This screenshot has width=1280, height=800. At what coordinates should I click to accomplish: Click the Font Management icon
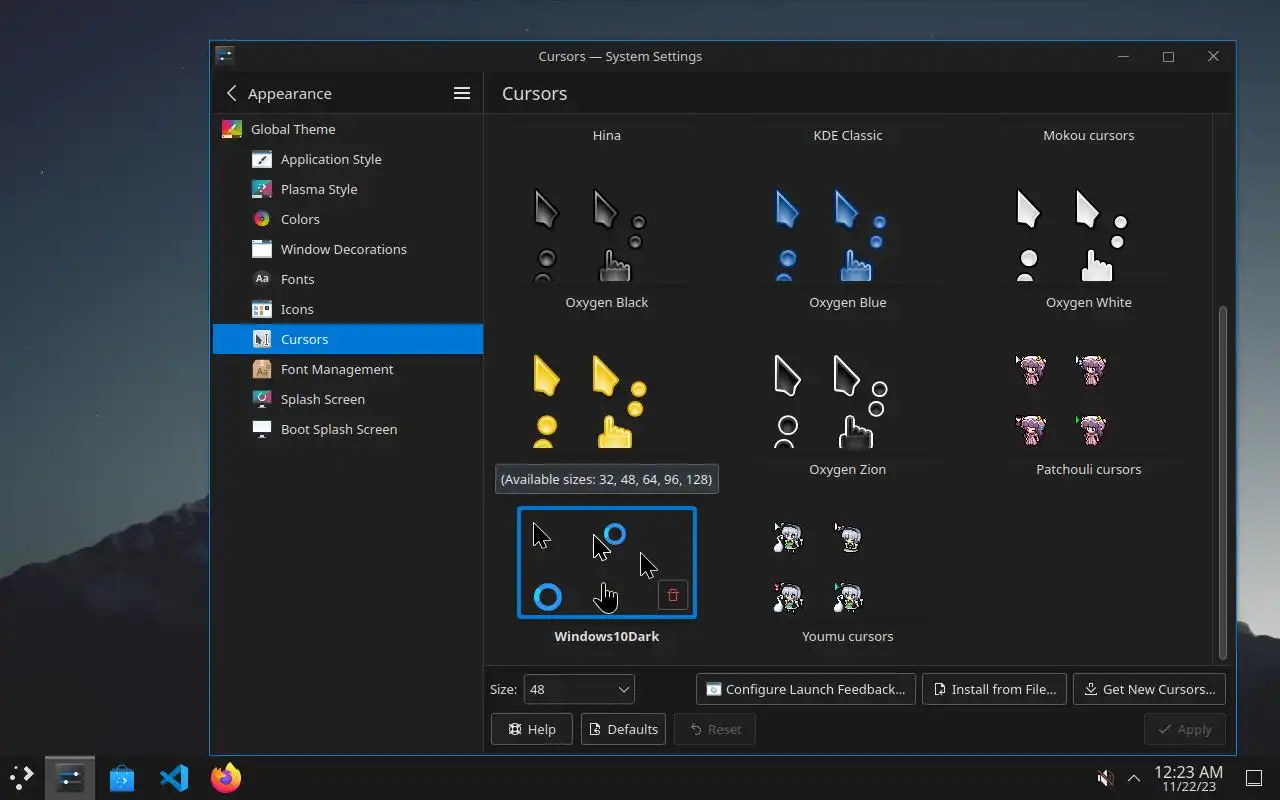[x=262, y=369]
